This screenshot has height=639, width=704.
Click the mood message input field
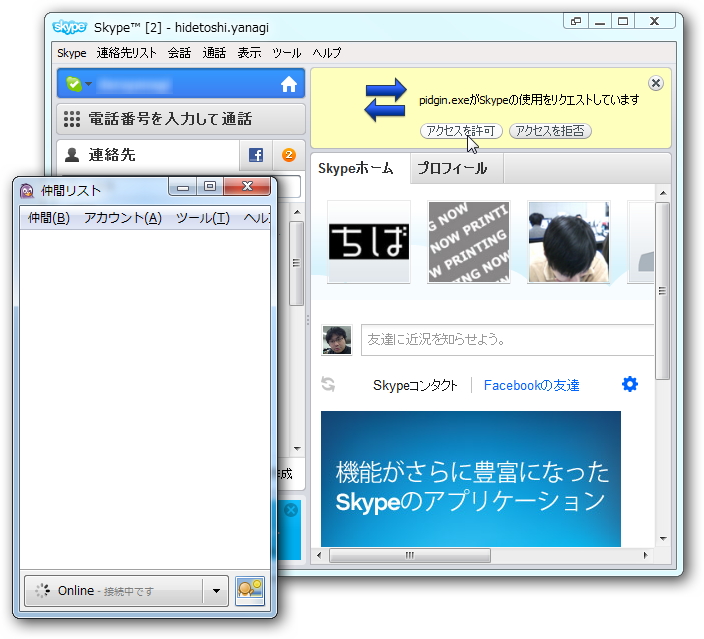click(507, 340)
